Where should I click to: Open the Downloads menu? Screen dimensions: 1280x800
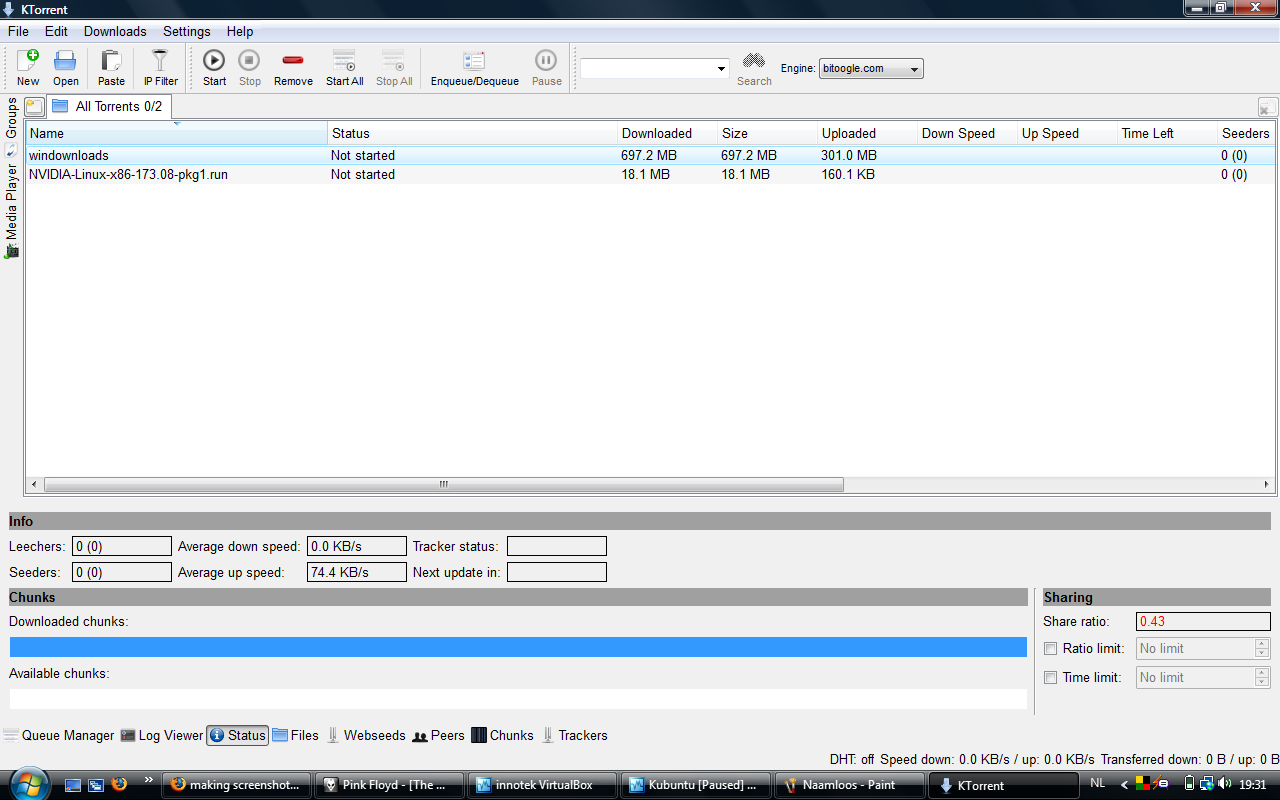tap(115, 31)
